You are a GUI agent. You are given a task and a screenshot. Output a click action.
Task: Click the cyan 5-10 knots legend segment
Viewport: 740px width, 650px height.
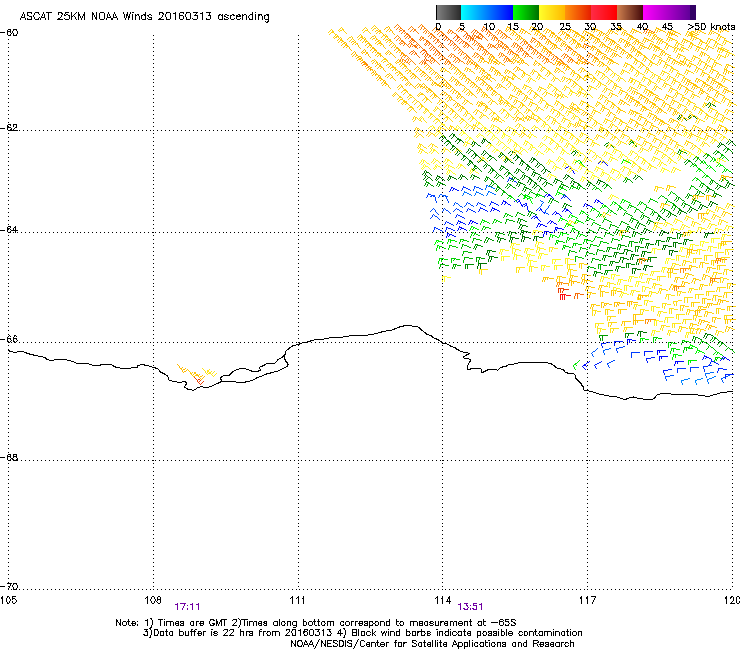click(x=474, y=12)
